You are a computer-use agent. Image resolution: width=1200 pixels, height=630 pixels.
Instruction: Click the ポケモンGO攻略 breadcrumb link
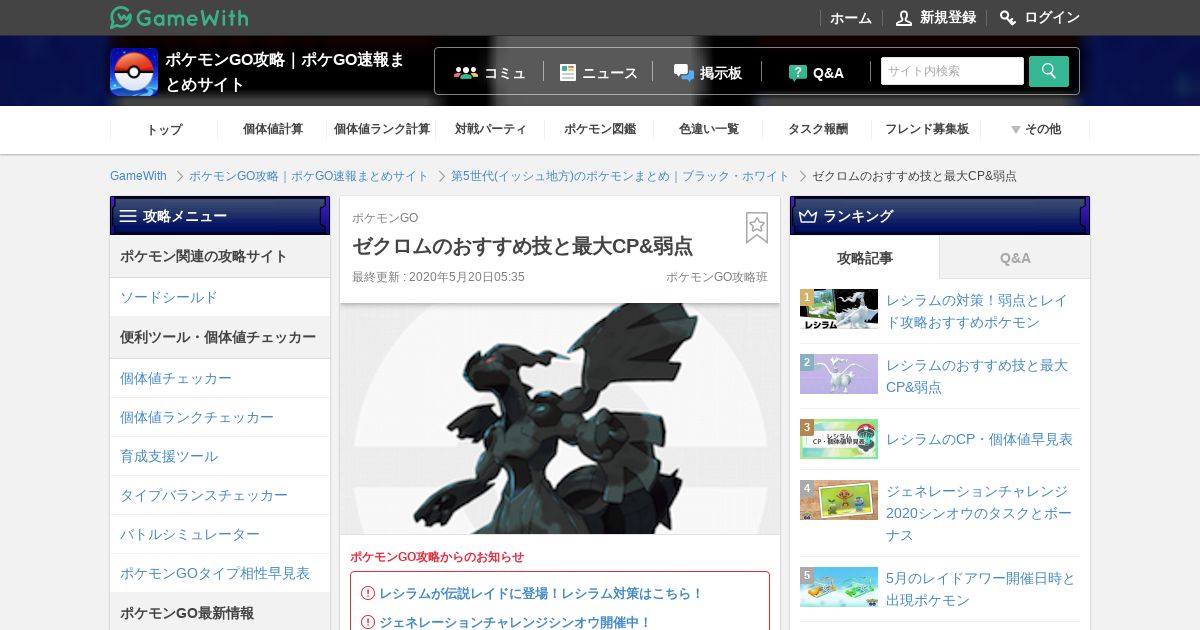point(309,176)
